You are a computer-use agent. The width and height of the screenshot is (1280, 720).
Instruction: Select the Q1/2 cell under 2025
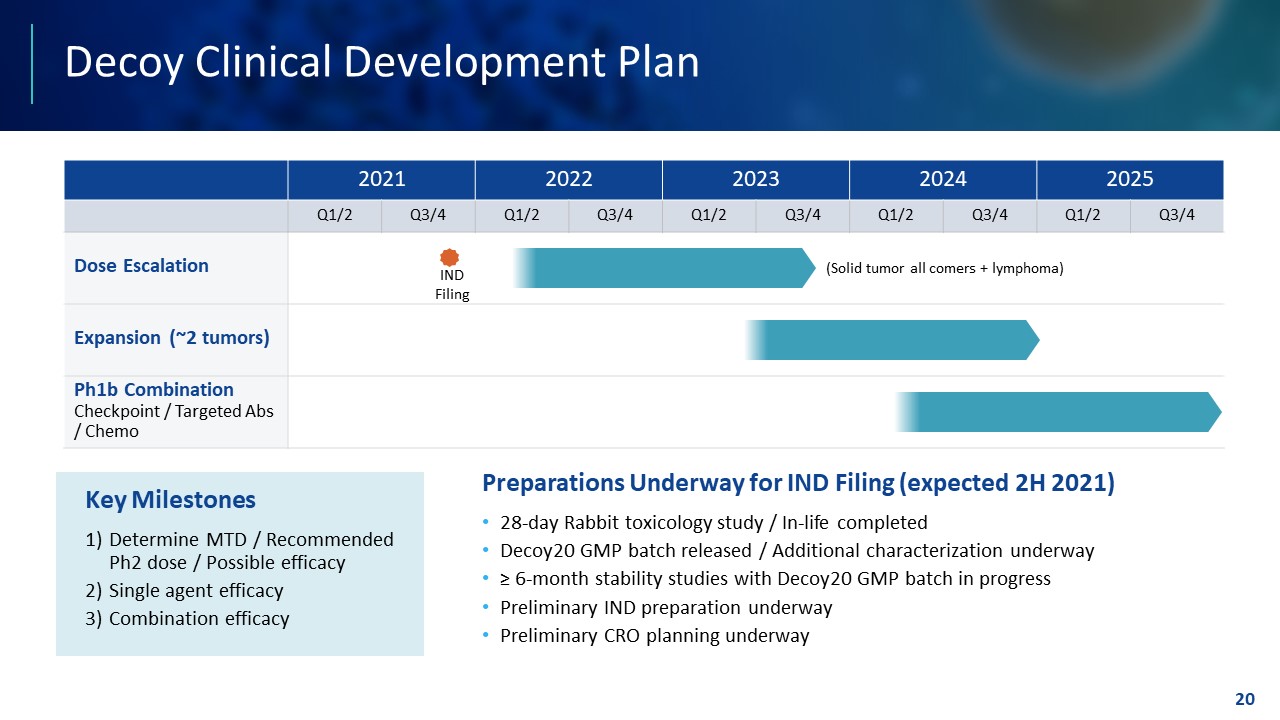[1083, 215]
